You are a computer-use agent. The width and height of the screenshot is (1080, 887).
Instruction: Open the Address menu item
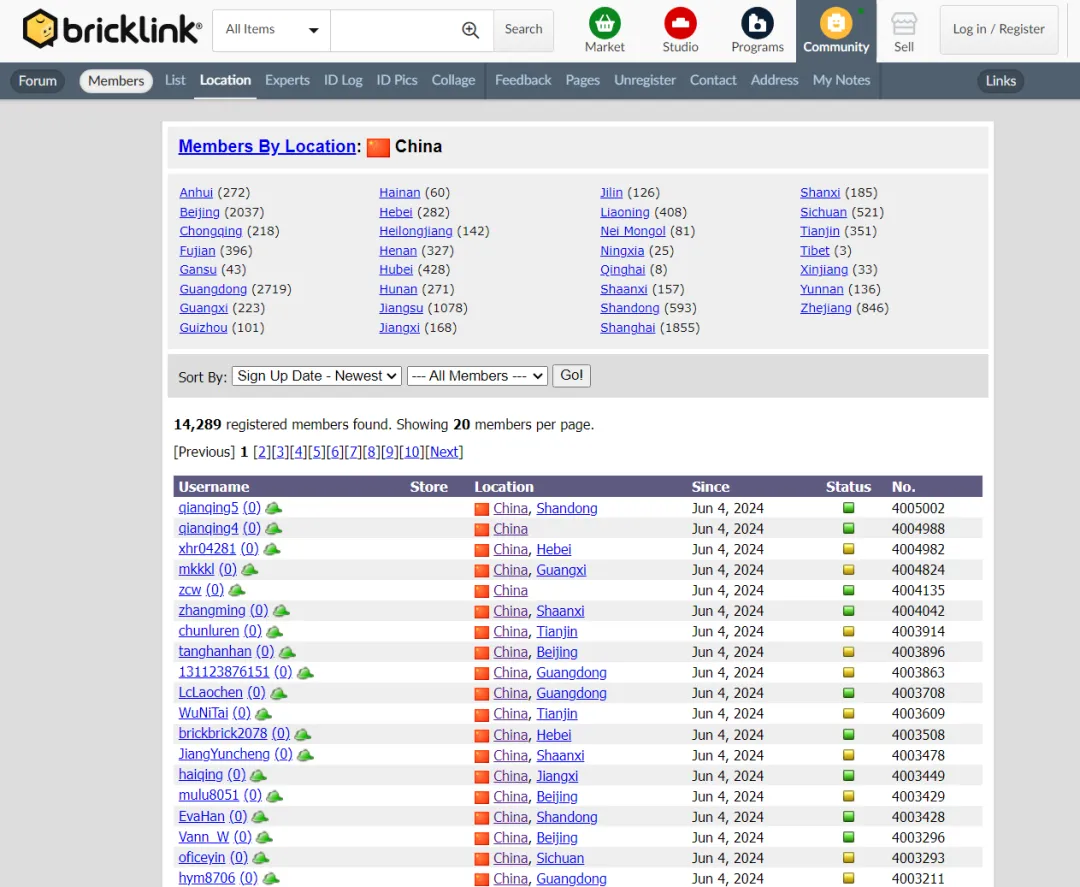coord(774,80)
